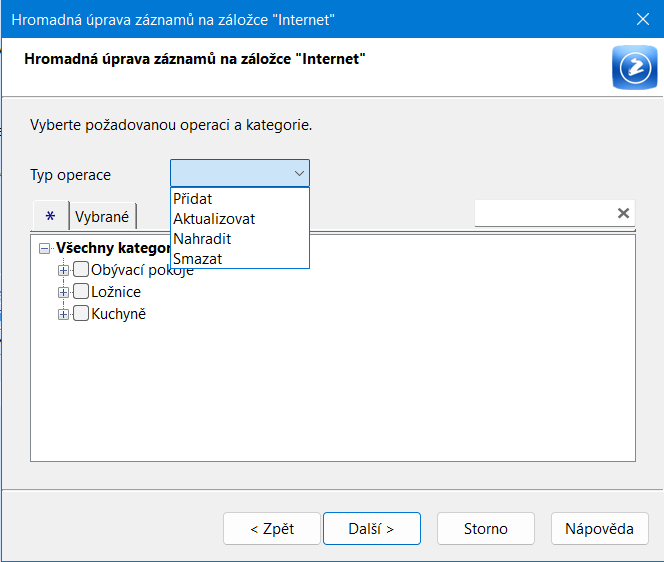Pick the Nahradit operation option
Screen dimensions: 664x562
[202, 239]
